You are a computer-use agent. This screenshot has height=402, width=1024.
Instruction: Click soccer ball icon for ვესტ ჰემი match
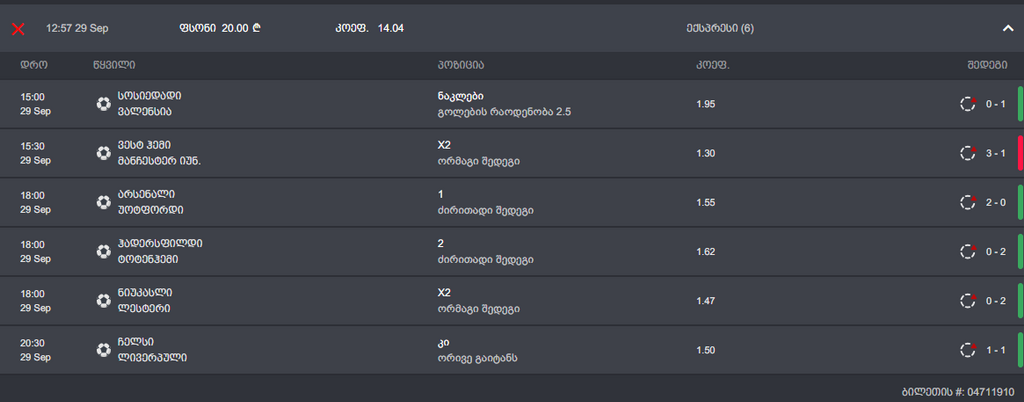(103, 153)
